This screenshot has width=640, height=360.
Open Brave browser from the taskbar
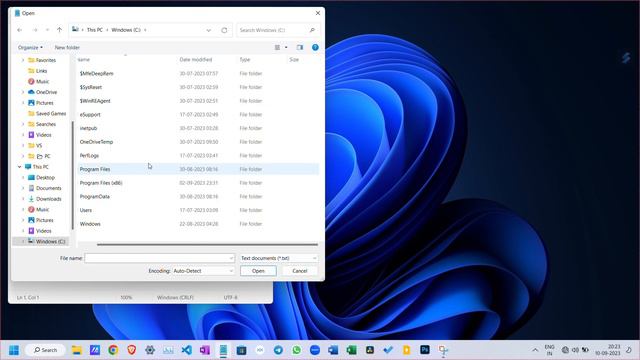coord(131,350)
